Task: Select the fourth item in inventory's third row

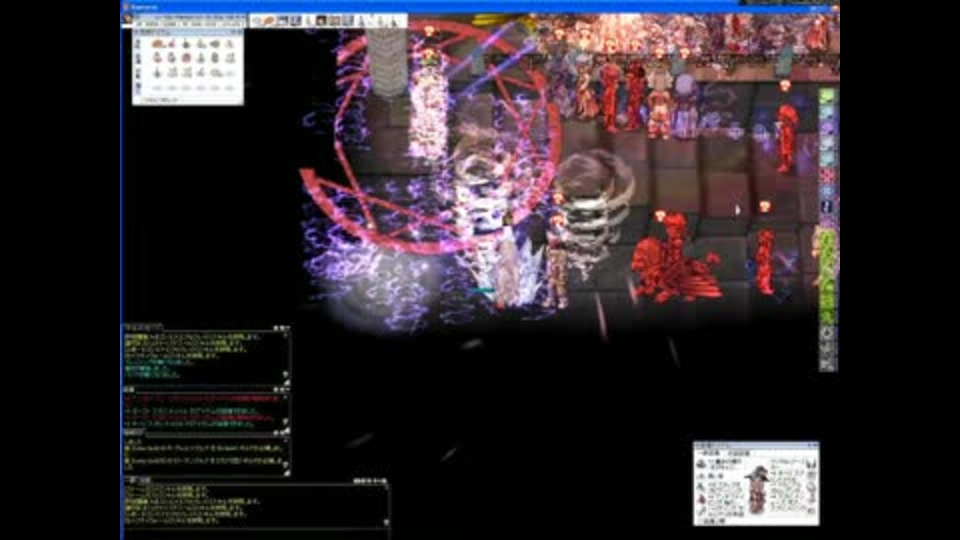Action: click(x=201, y=72)
